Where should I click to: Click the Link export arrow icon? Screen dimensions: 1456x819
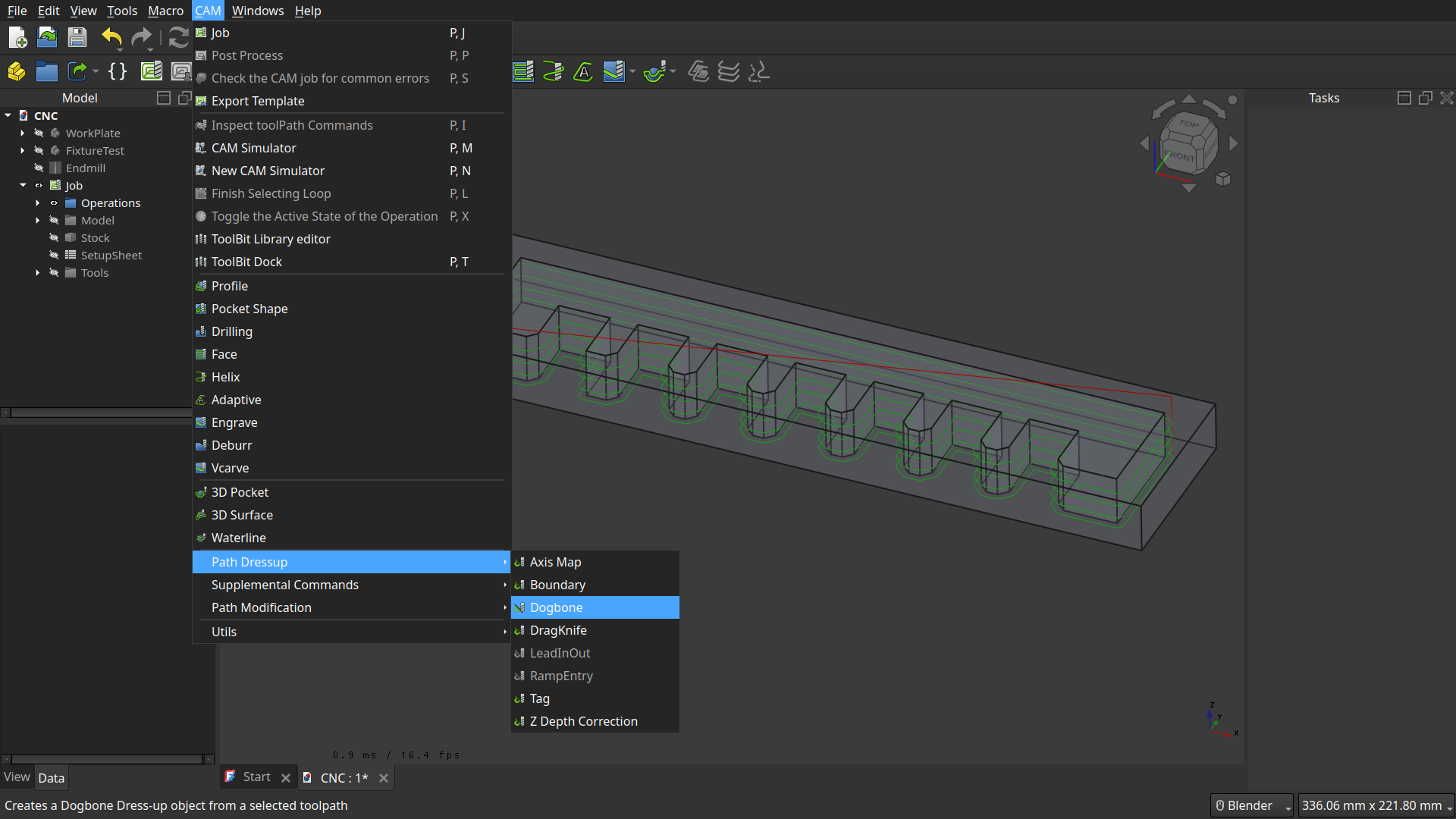[x=77, y=71]
